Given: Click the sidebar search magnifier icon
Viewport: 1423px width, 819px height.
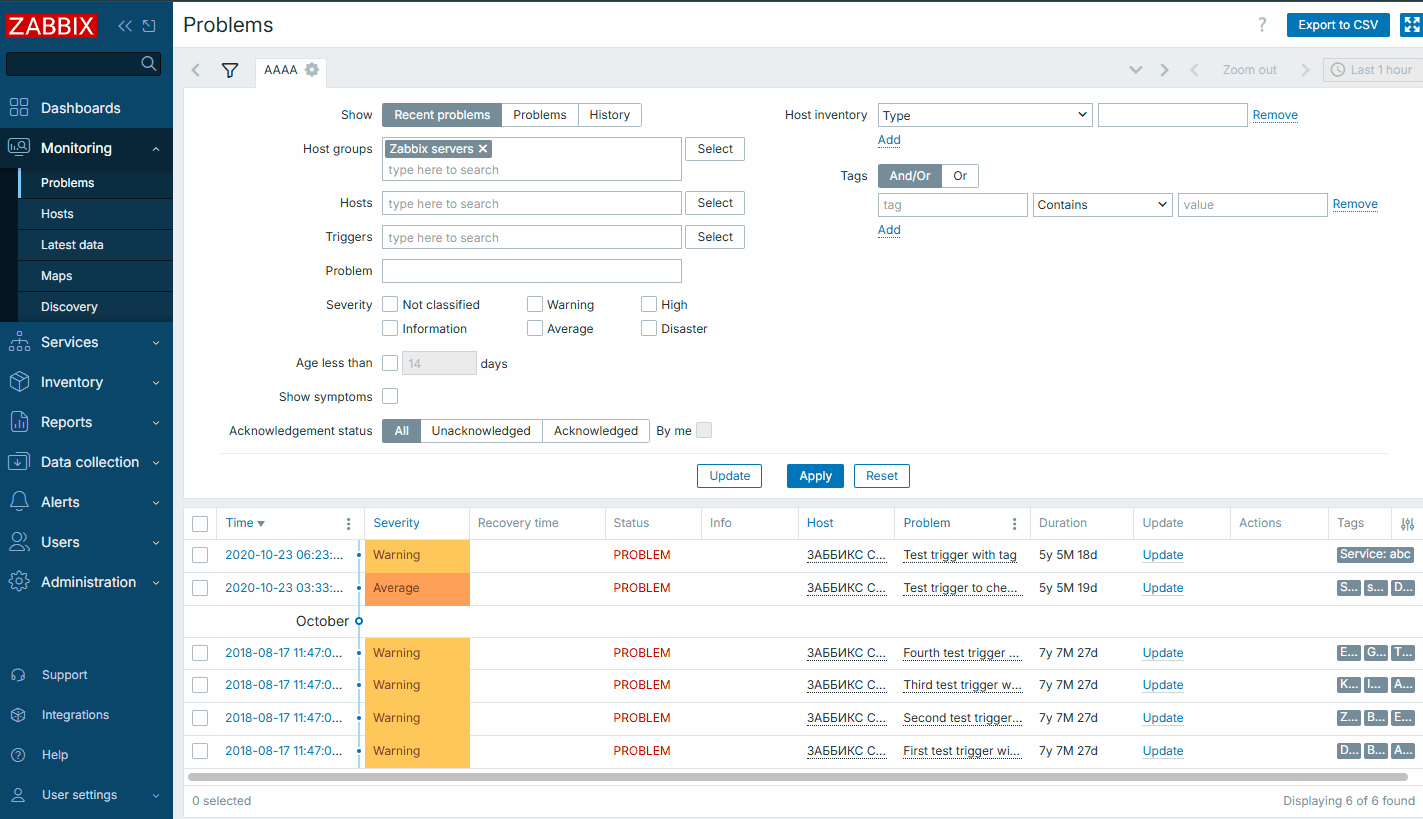Looking at the screenshot, I should click(x=149, y=64).
